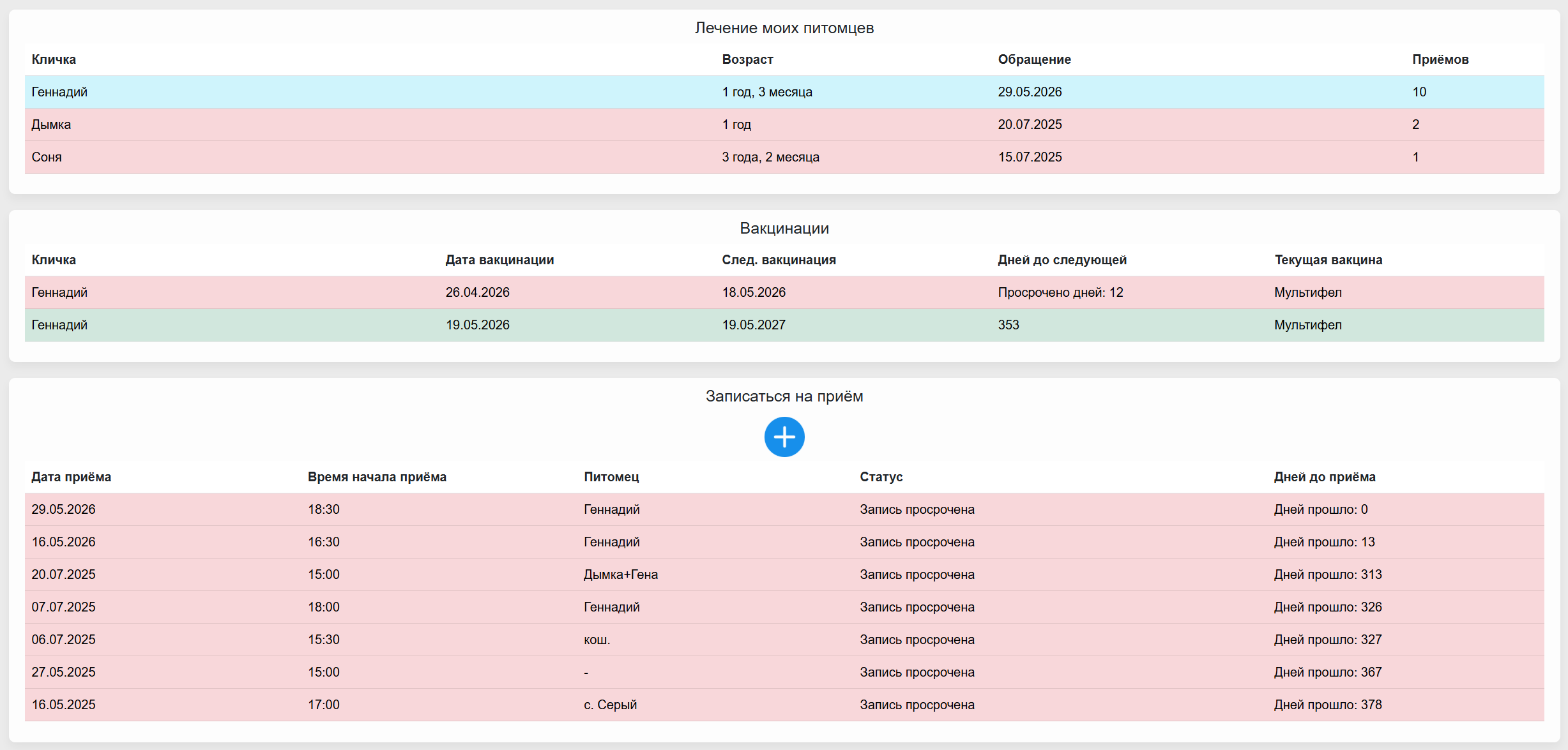Click the Дней до приёма column header
The image size is (1568, 750).
pos(1325,477)
